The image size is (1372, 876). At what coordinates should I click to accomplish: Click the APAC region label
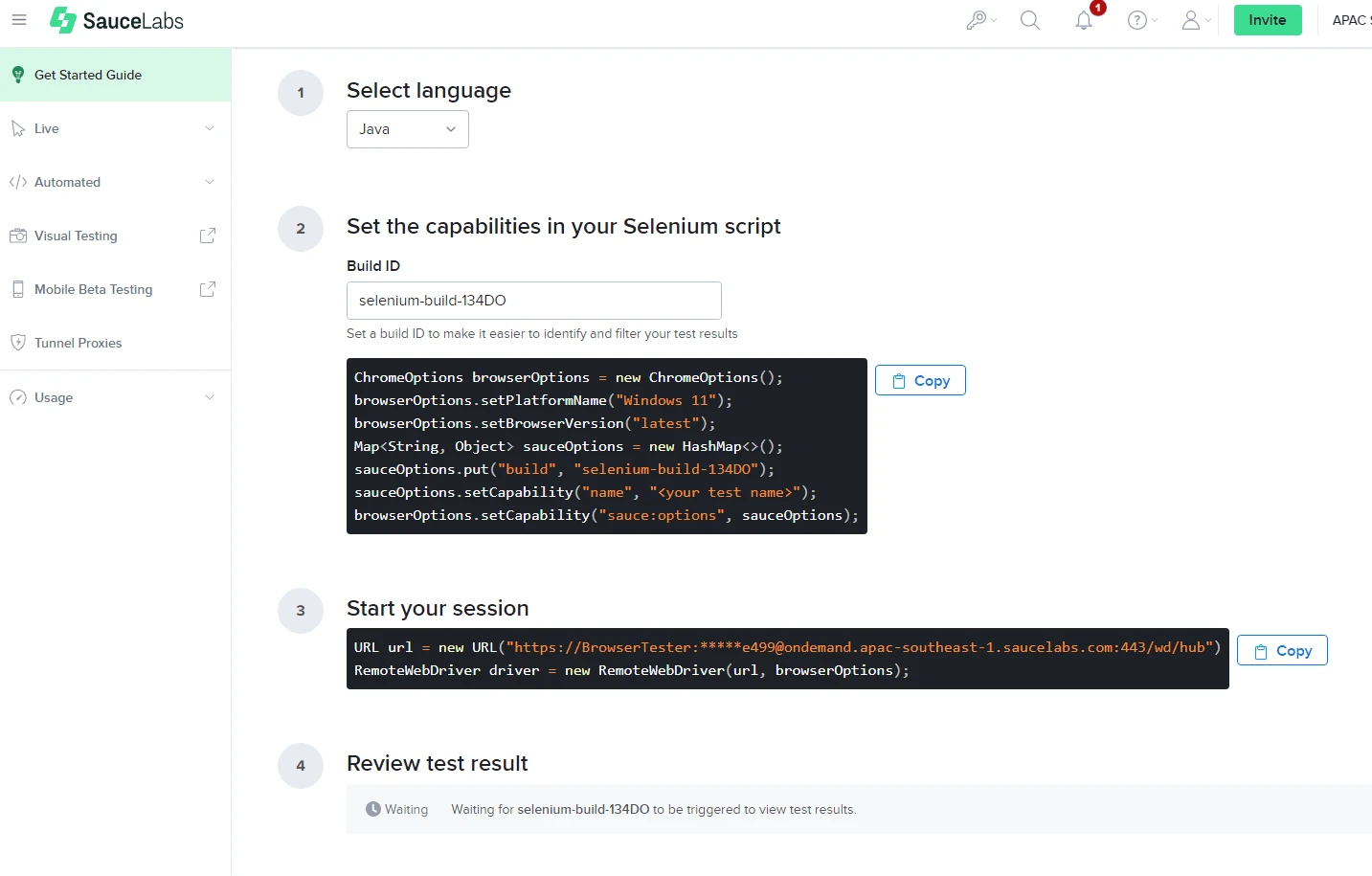tap(1350, 20)
